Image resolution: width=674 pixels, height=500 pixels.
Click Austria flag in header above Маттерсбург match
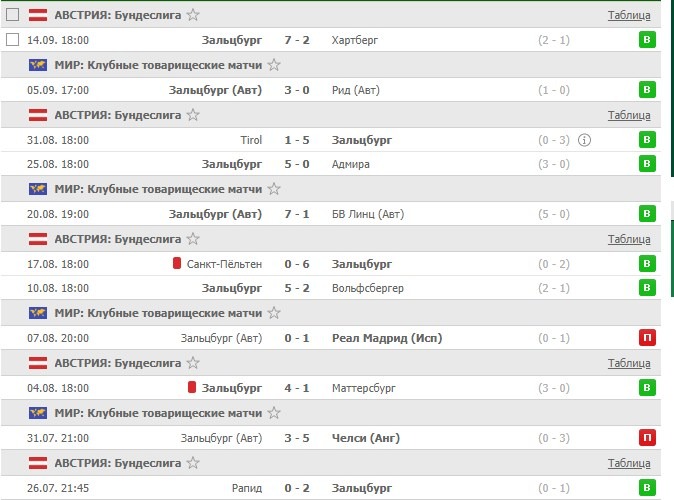click(x=38, y=363)
